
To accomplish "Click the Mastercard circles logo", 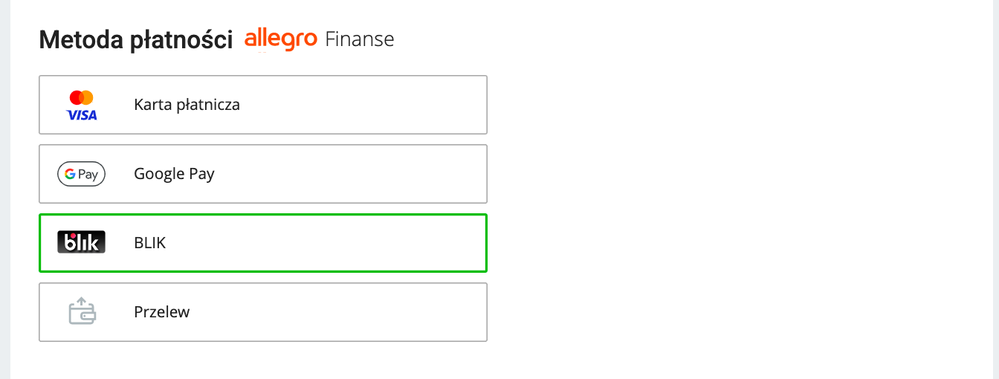I will 82,97.
